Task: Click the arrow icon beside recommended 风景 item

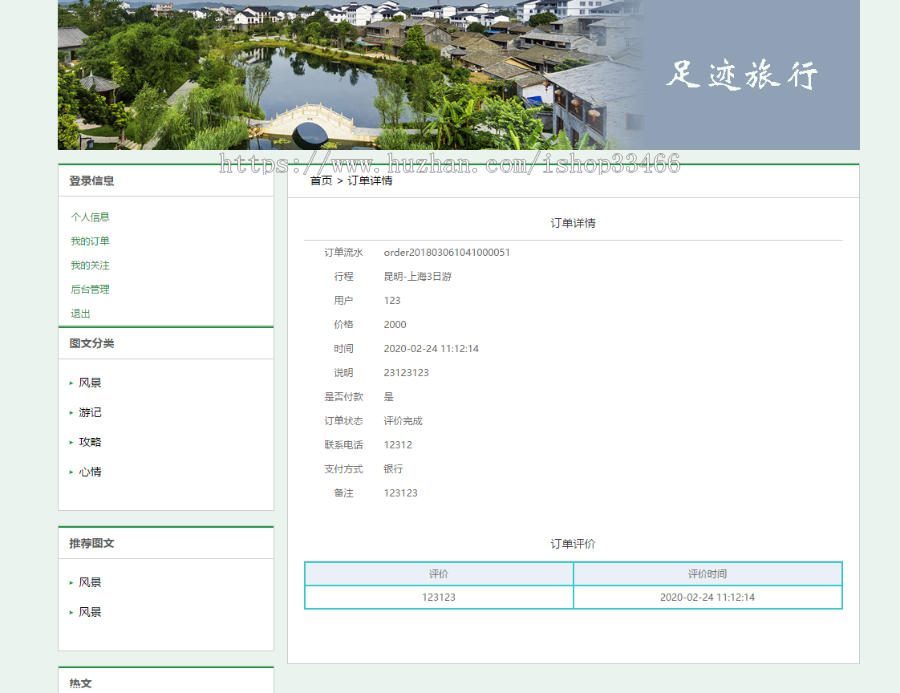Action: 70,582
